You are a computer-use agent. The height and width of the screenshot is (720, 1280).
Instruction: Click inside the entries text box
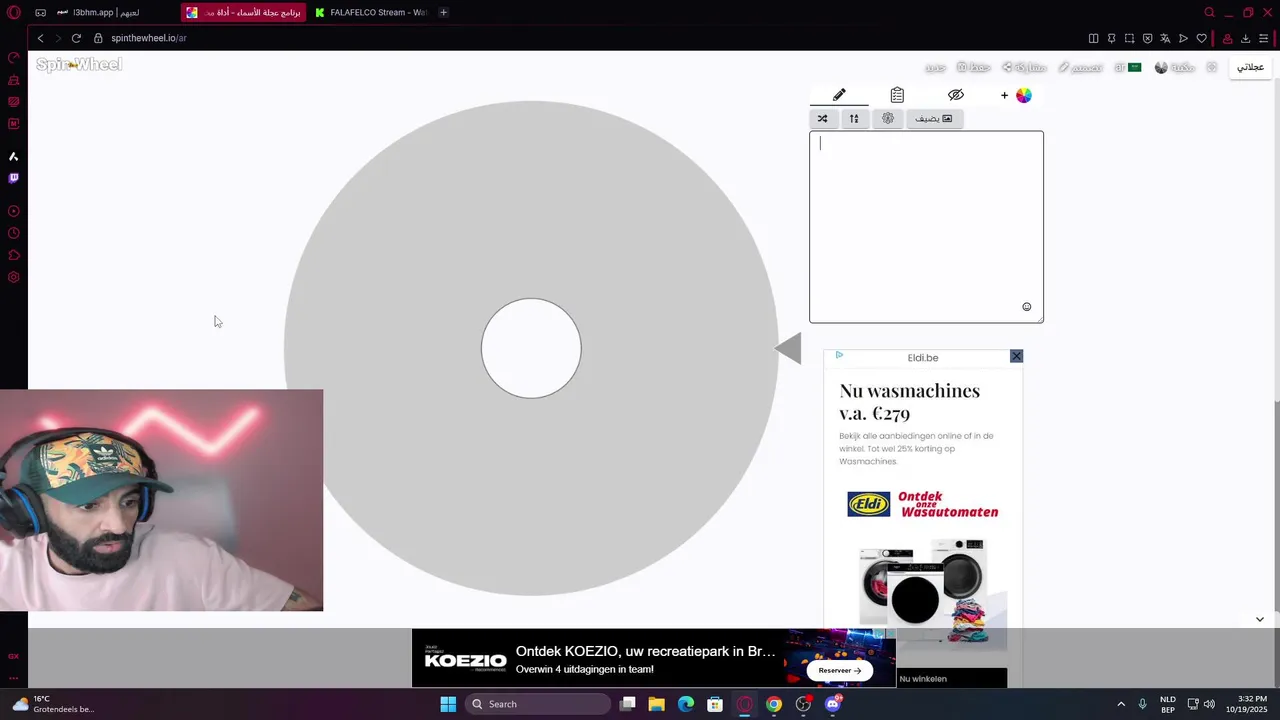point(926,227)
